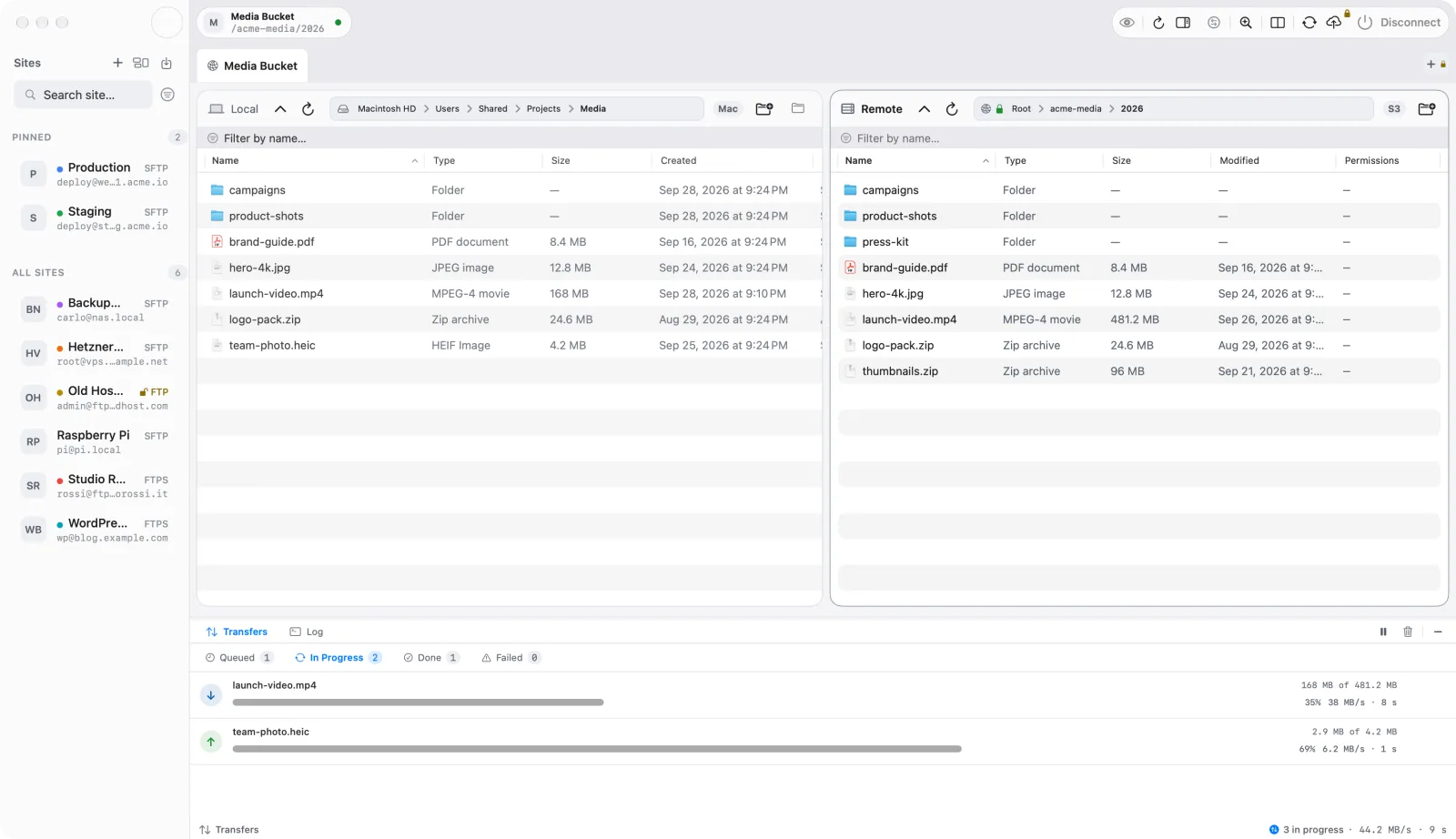Toggle the split dual-pane view icon
Image resolution: width=1456 pixels, height=839 pixels.
(x=1278, y=23)
